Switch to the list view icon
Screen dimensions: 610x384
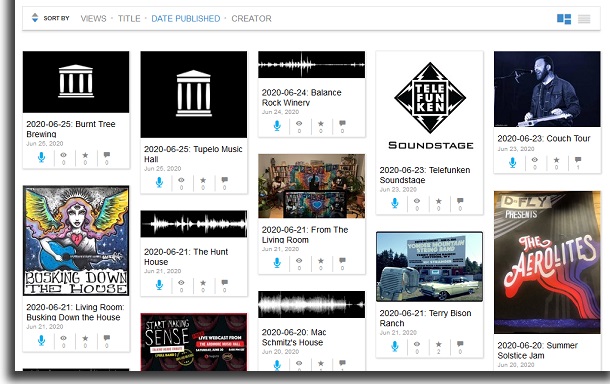point(584,19)
